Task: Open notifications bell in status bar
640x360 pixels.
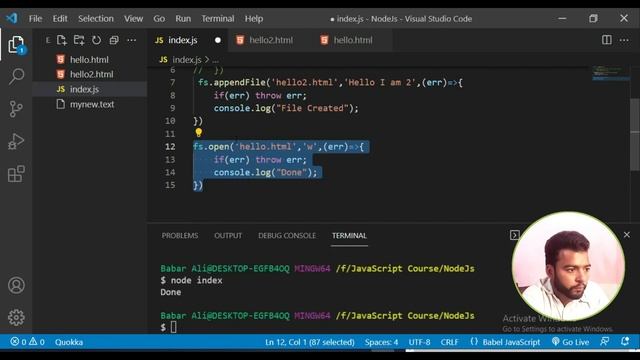Action: tap(624, 342)
